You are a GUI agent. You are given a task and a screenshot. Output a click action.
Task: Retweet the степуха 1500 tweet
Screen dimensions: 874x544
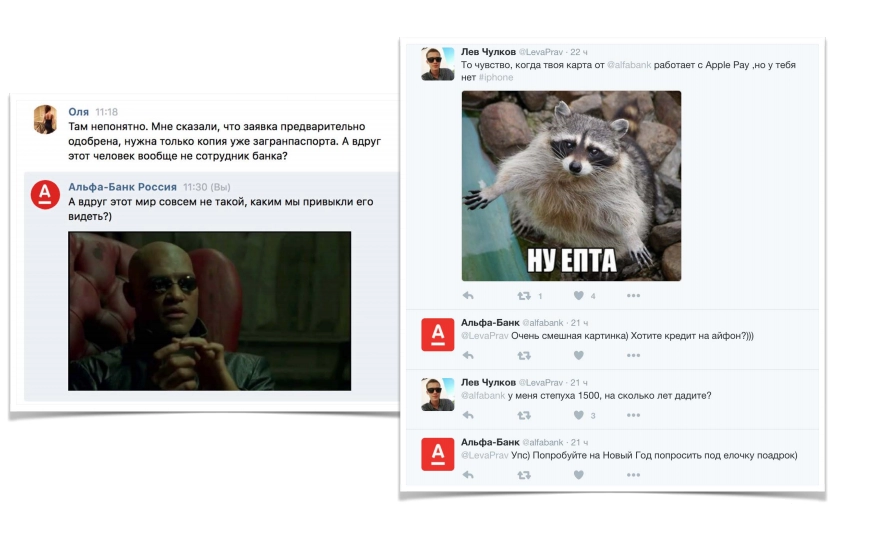524,415
